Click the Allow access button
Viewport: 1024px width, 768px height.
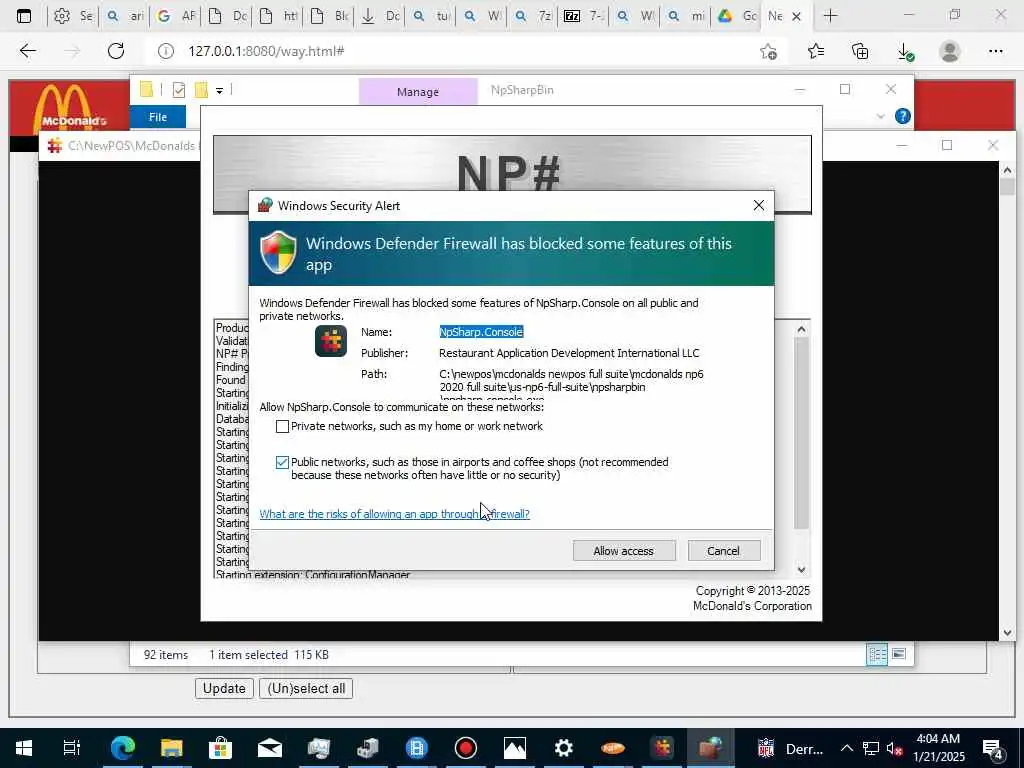click(x=624, y=551)
